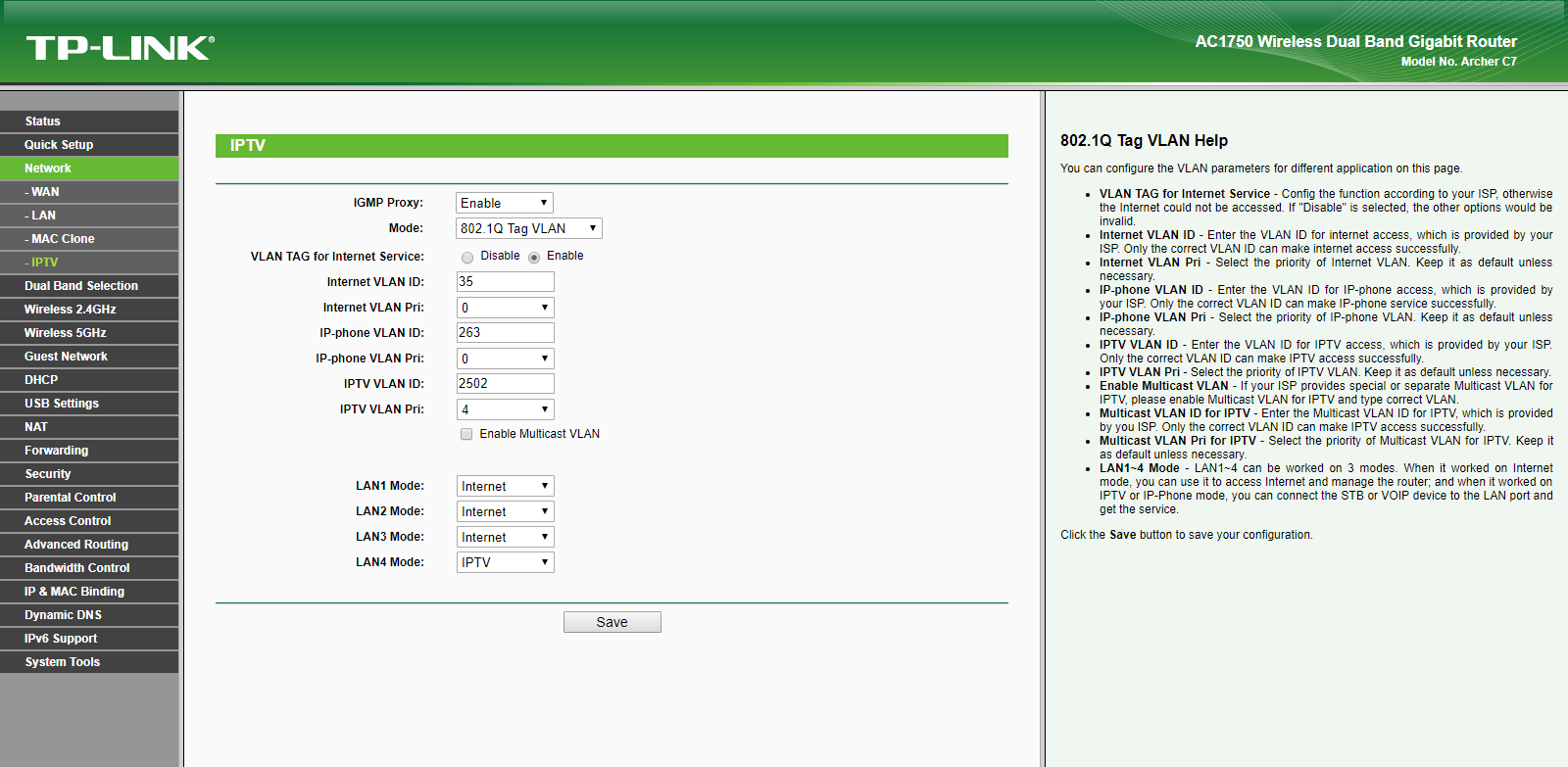Screen dimensions: 1568x767
Task: Open the MAC Clone submenu page
Action: [89, 239]
